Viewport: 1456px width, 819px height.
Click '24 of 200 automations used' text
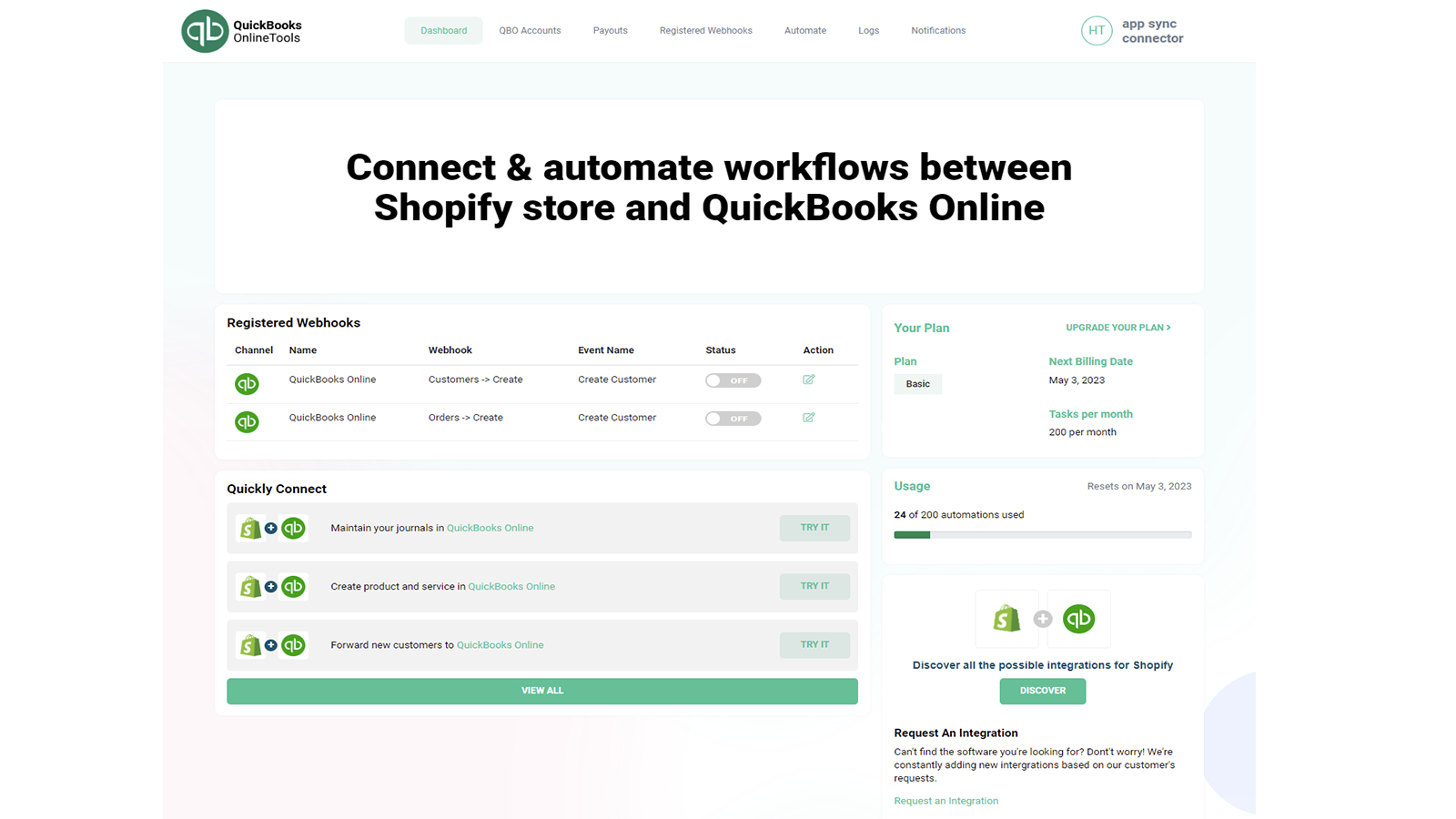(959, 515)
